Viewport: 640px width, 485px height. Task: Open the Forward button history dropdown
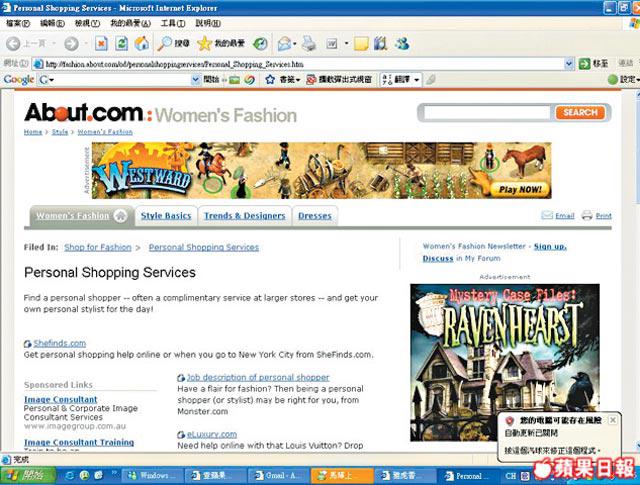pyautogui.click(x=86, y=43)
